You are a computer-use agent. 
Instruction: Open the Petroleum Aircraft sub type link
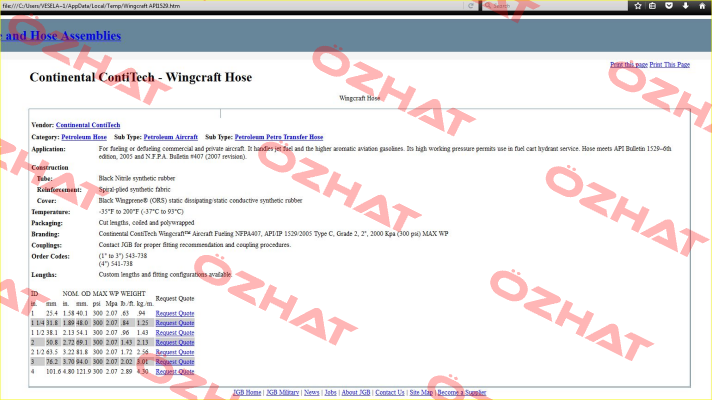tap(171, 137)
